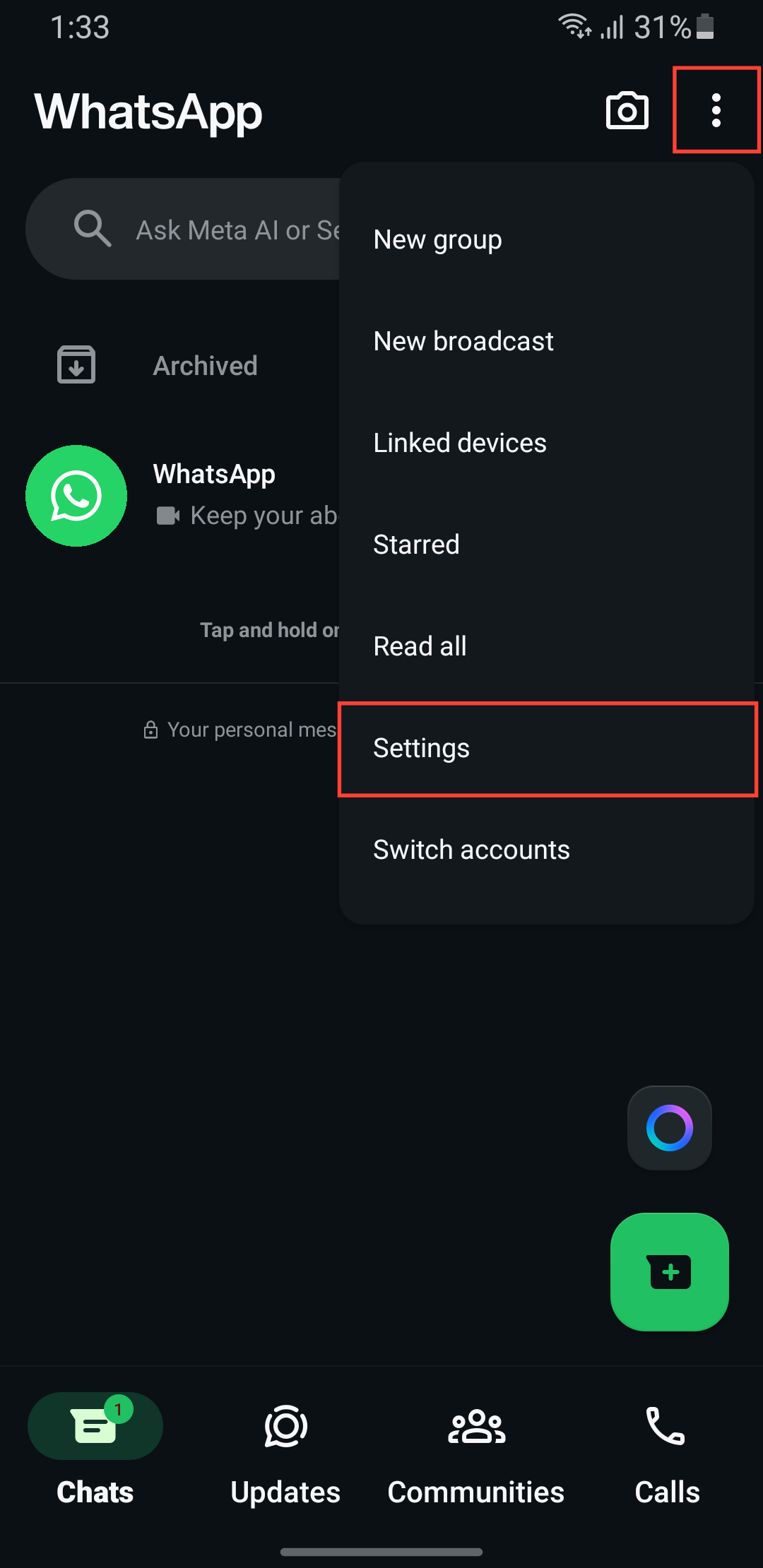Image resolution: width=763 pixels, height=1568 pixels.
Task: Choose Read all in the menu
Action: pyautogui.click(x=547, y=647)
